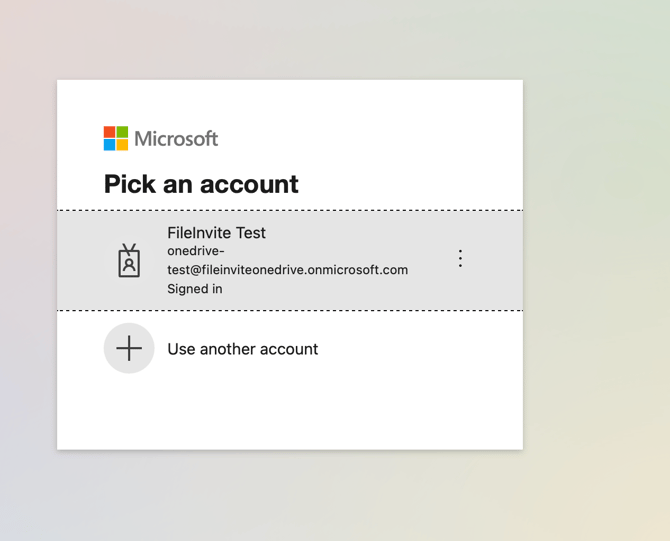Click the "onedrive-" line of the email

tap(196, 251)
